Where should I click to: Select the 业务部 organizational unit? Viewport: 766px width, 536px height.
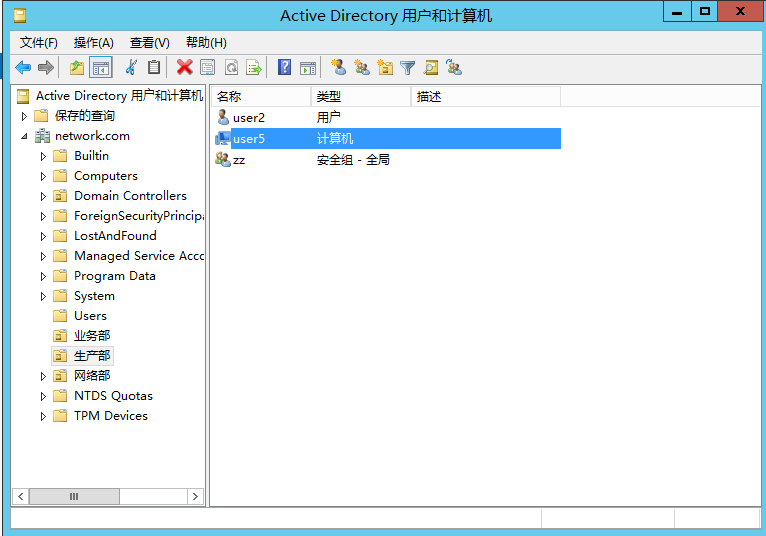click(x=92, y=336)
